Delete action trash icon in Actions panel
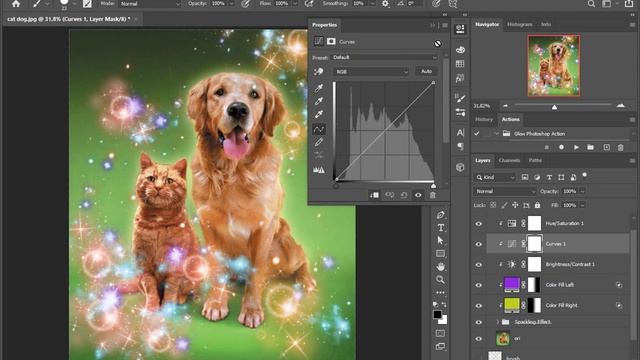 [x=620, y=147]
